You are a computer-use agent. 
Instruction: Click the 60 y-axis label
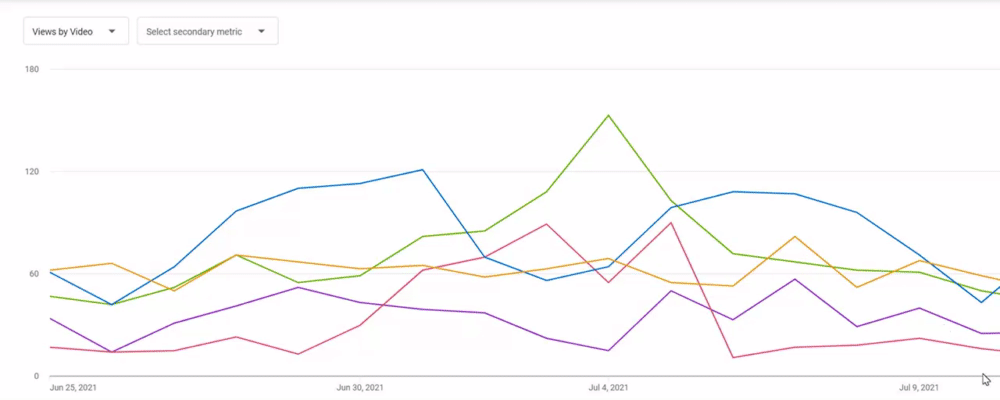(x=34, y=274)
